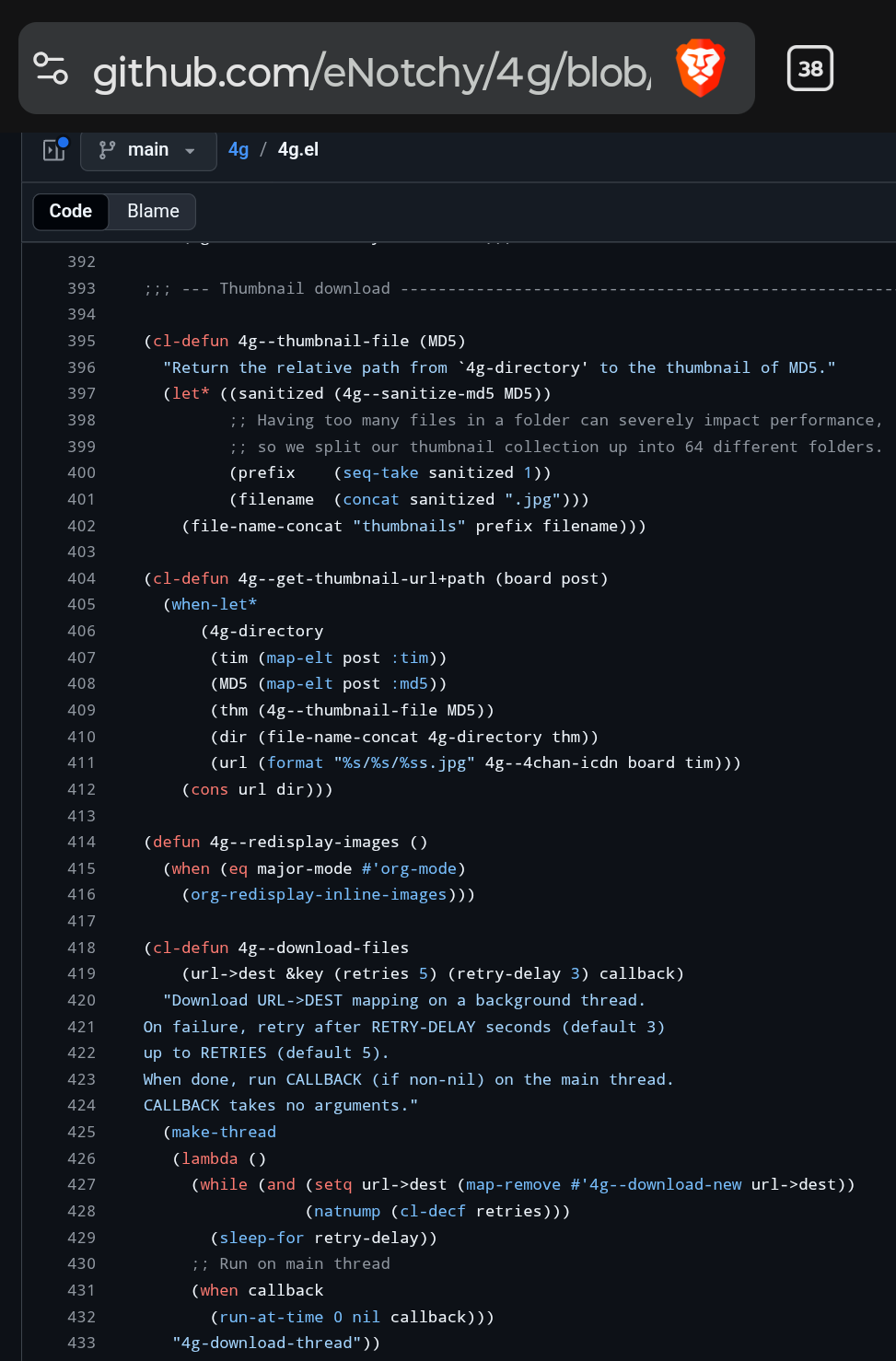Viewport: 896px width, 1361px height.
Task: Open the tab switcher showing 38 tabs
Action: pyautogui.click(x=810, y=68)
